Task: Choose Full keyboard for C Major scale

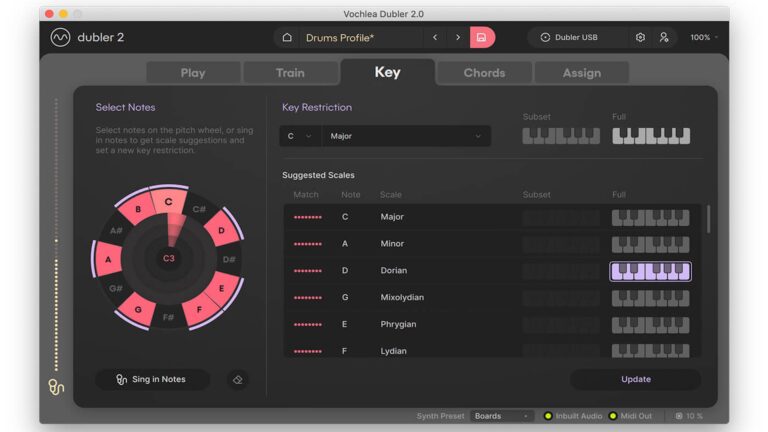Action: point(650,217)
